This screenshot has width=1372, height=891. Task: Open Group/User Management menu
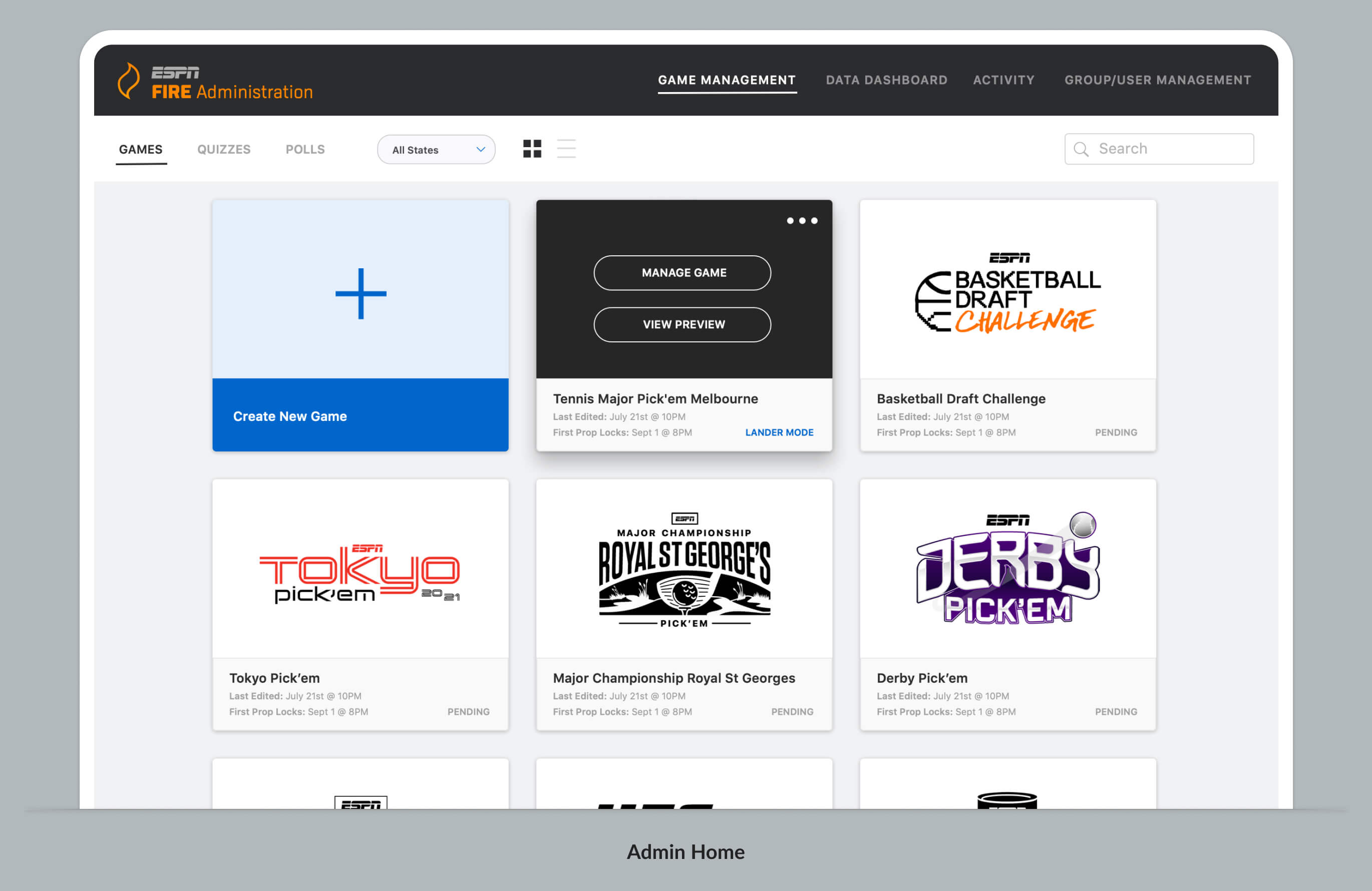[1157, 80]
